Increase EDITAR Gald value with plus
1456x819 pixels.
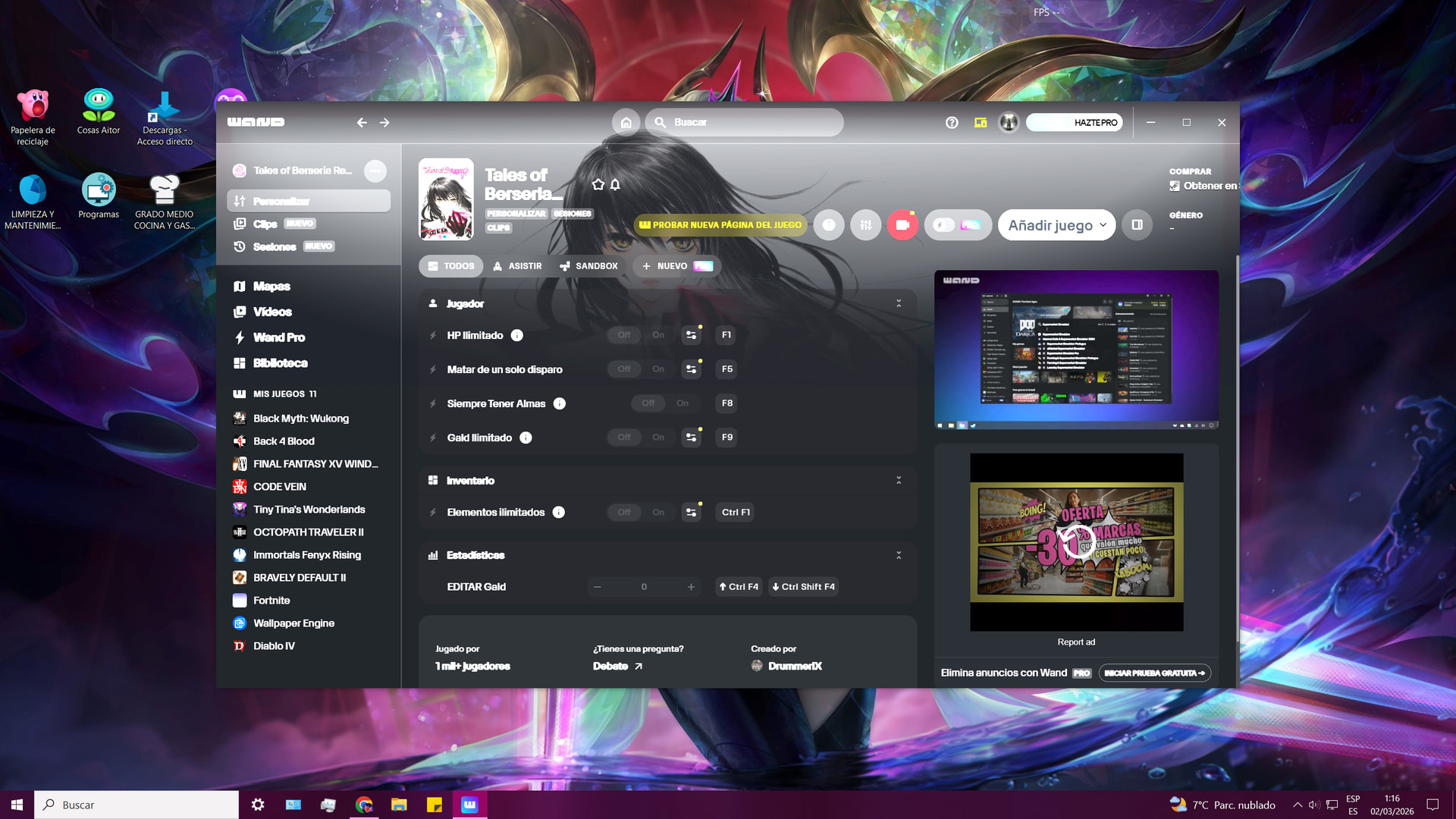click(691, 587)
